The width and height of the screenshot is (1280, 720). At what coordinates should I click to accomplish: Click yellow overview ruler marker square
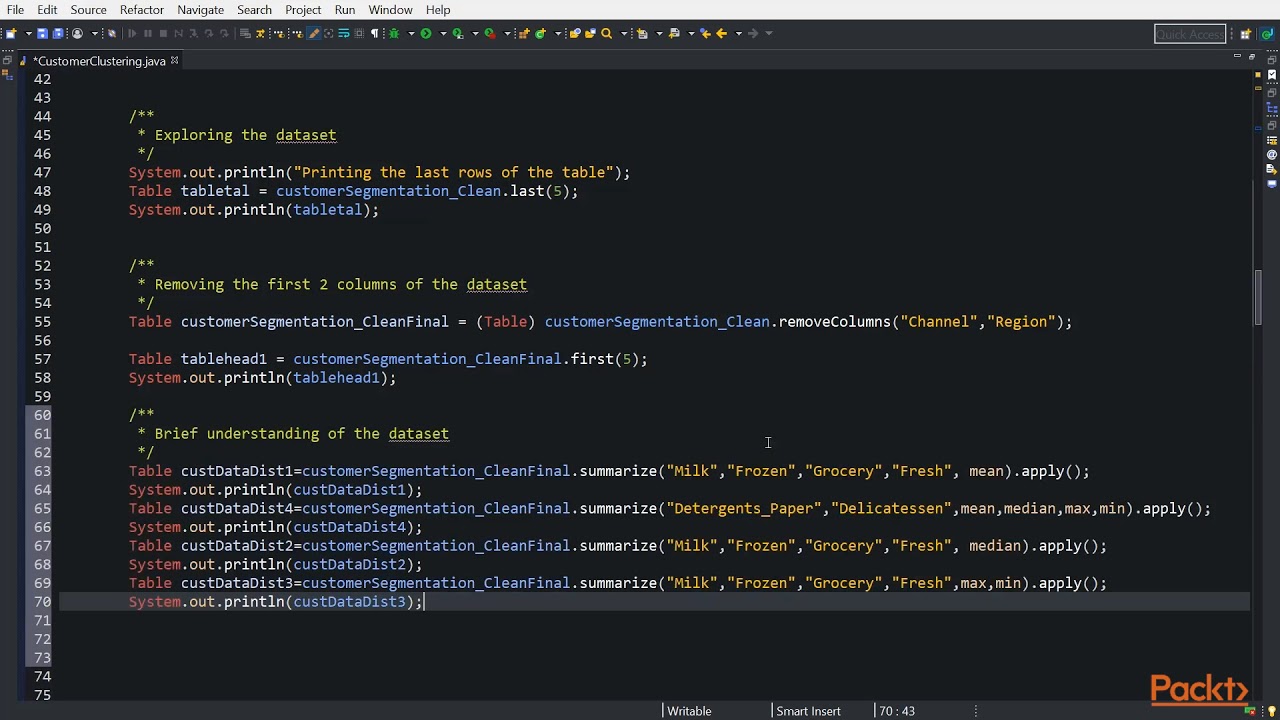pyautogui.click(x=1258, y=75)
